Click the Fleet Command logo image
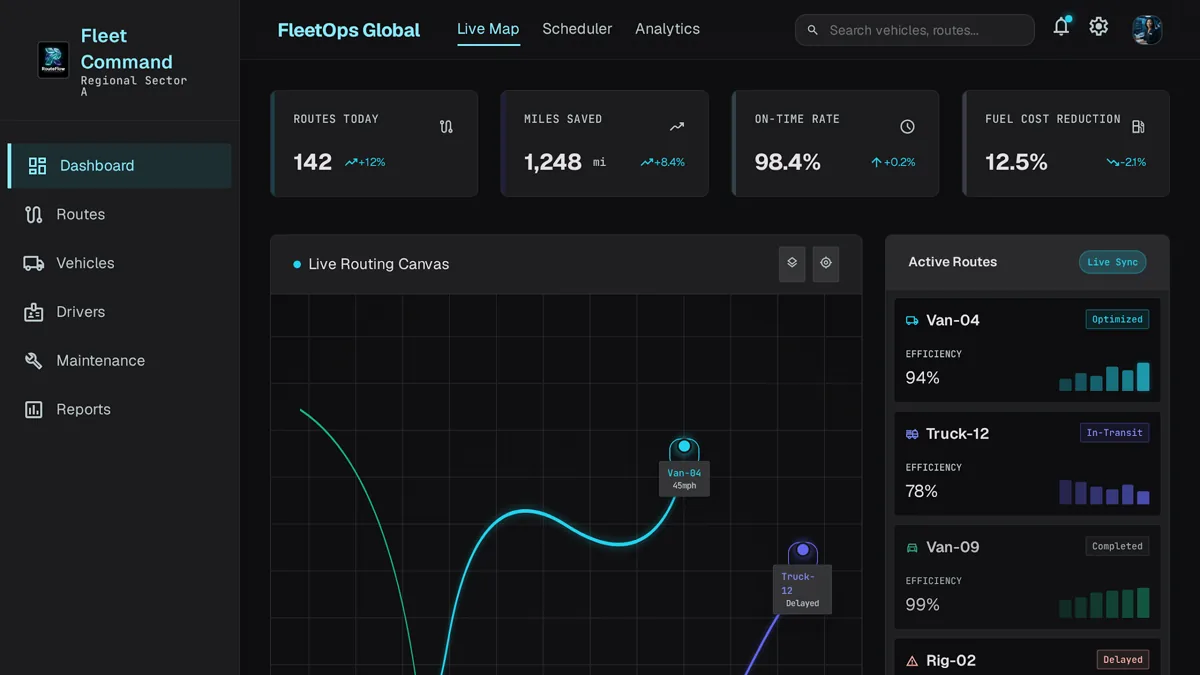This screenshot has height=675, width=1200. (x=53, y=60)
